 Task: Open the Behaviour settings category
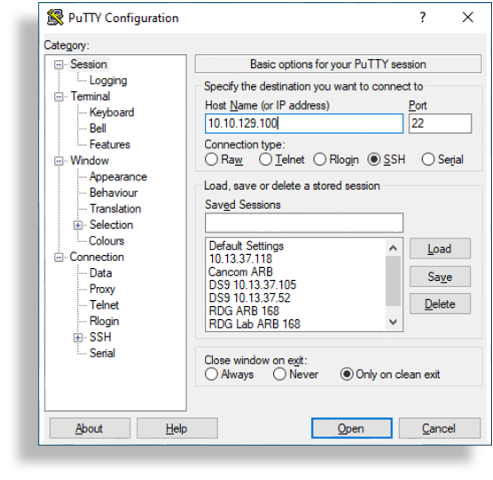click(113, 193)
